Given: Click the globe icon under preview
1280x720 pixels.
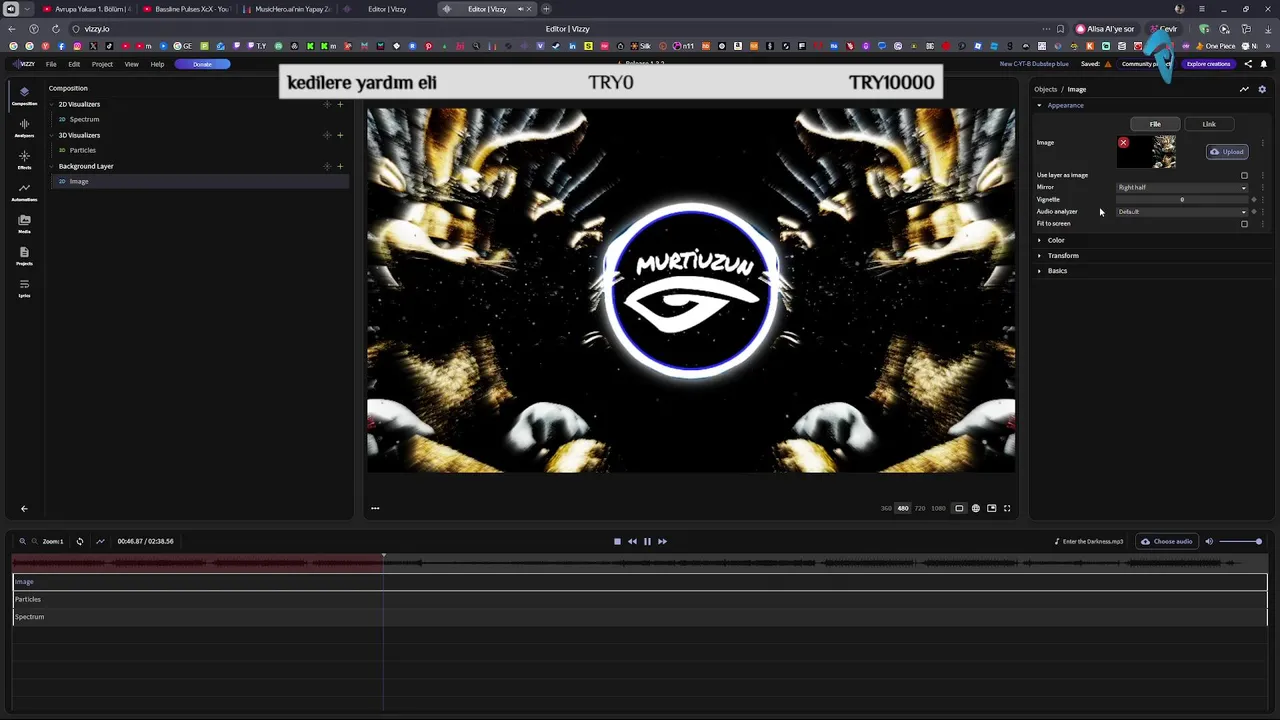Looking at the screenshot, I should click(976, 508).
